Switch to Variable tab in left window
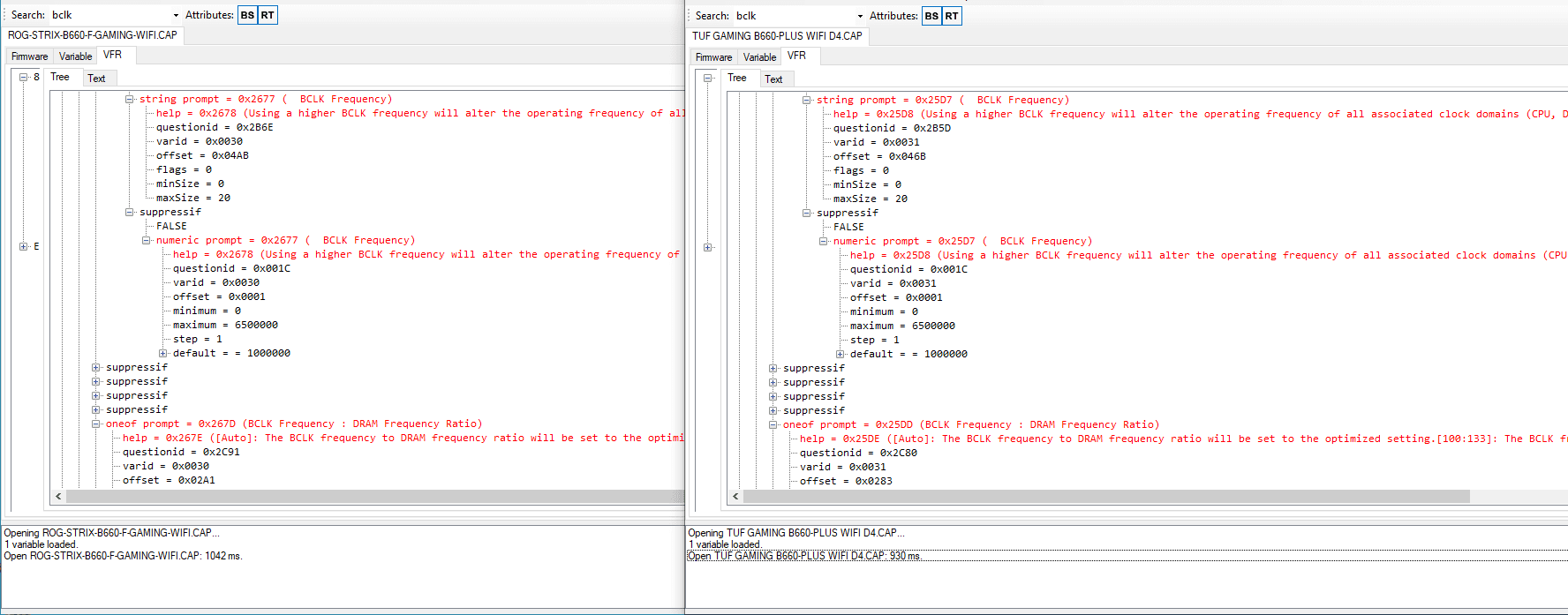Image resolution: width=1568 pixels, height=615 pixels. pos(76,56)
